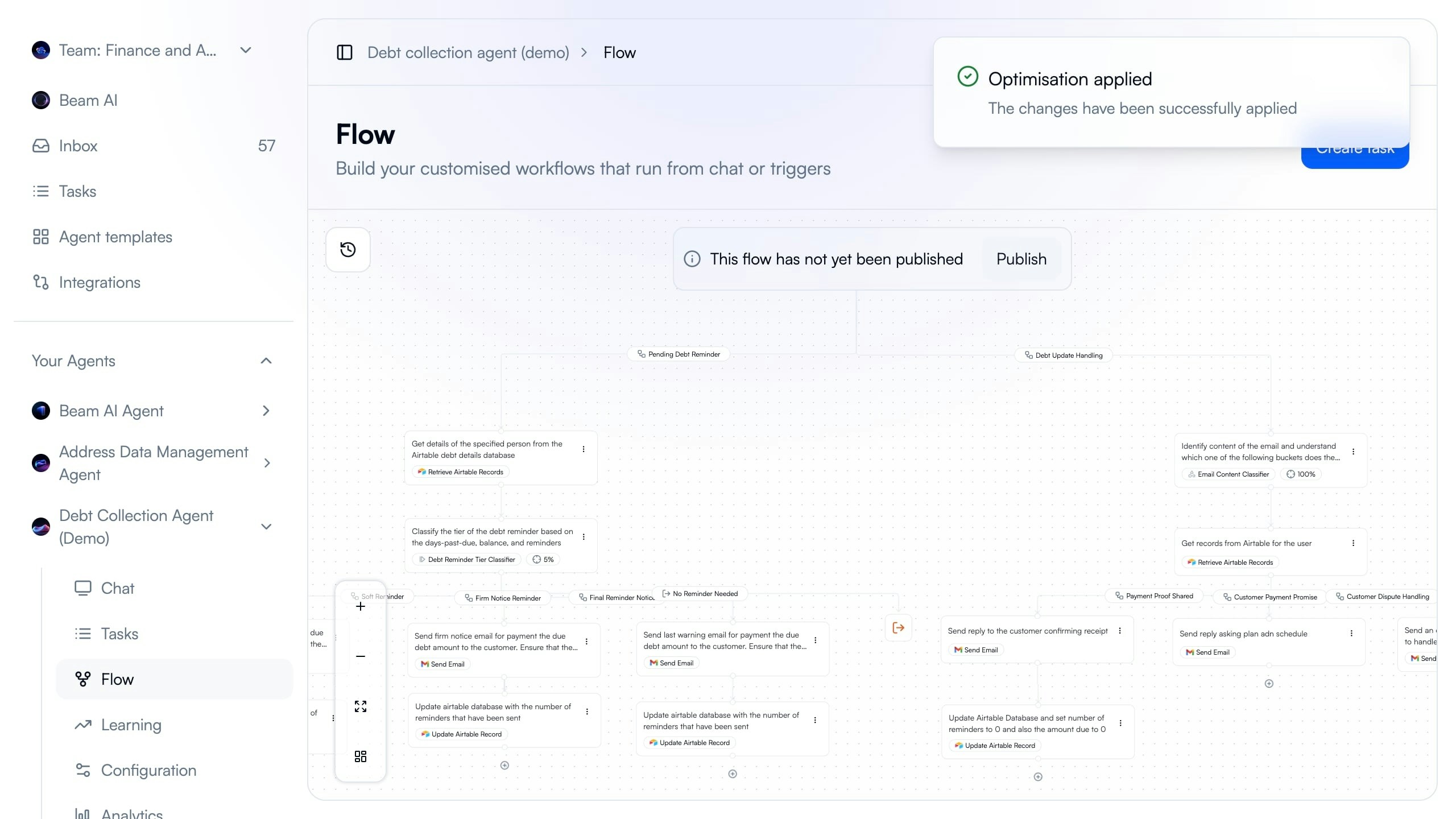The width and height of the screenshot is (1456, 819).
Task: Switch to the Chat section under Debt Collection Agent
Action: (x=117, y=588)
